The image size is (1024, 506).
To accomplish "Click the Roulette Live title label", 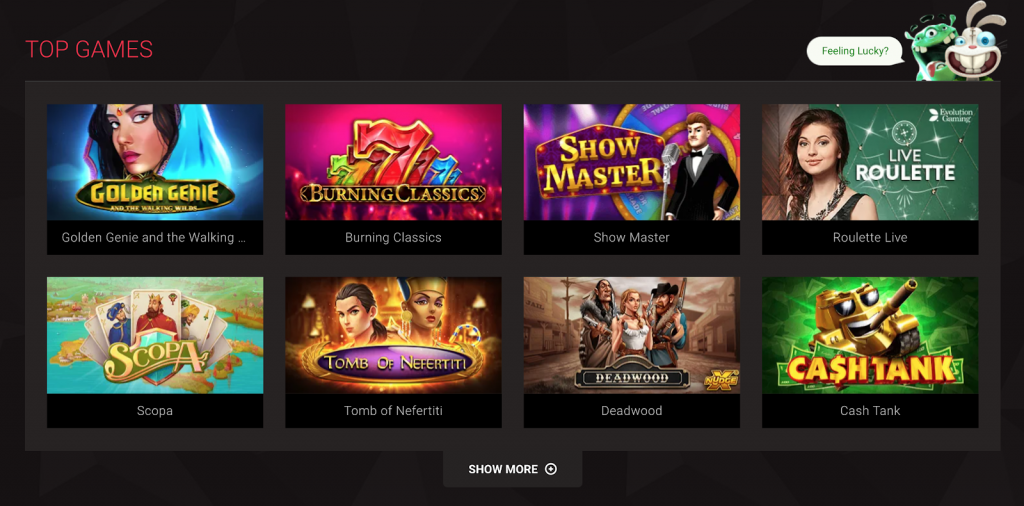I will pos(870,238).
